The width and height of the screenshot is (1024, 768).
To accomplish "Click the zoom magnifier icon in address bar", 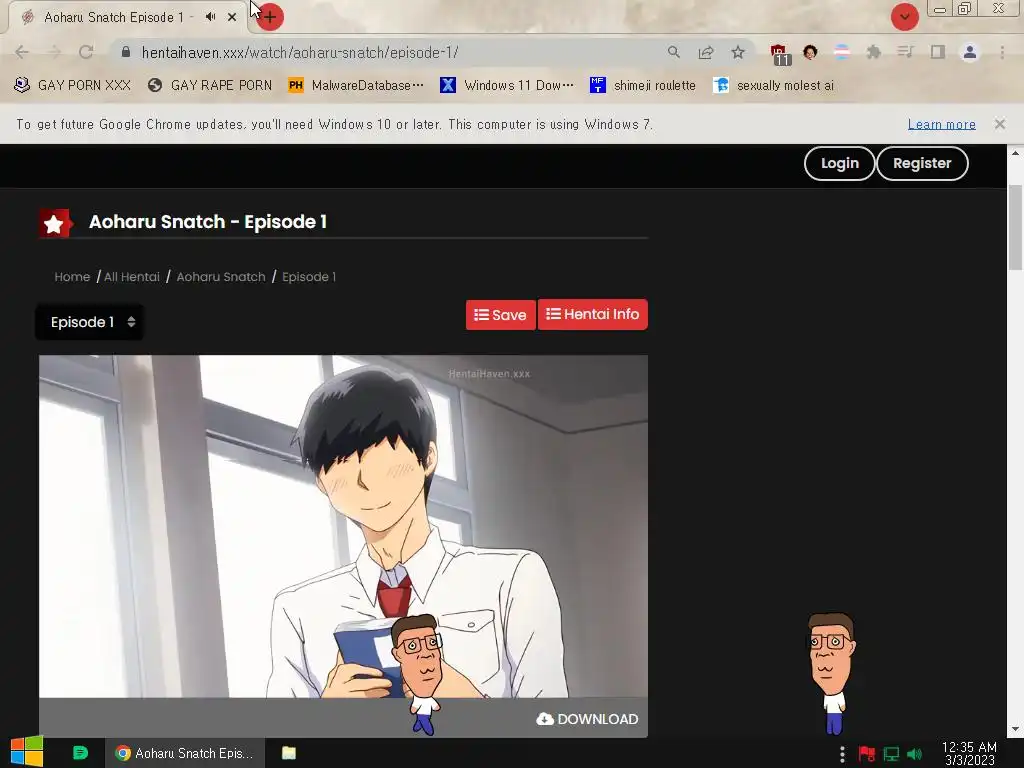I will [x=674, y=52].
